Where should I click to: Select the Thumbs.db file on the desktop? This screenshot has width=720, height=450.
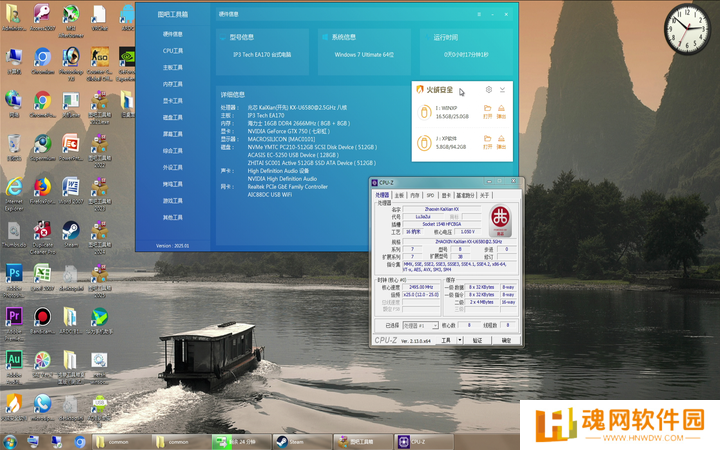[x=14, y=234]
